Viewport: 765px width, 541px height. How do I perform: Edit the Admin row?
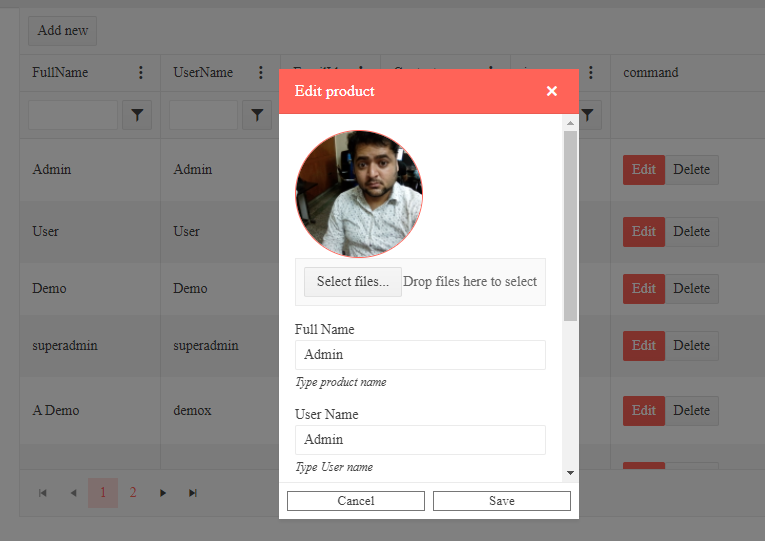[644, 170]
